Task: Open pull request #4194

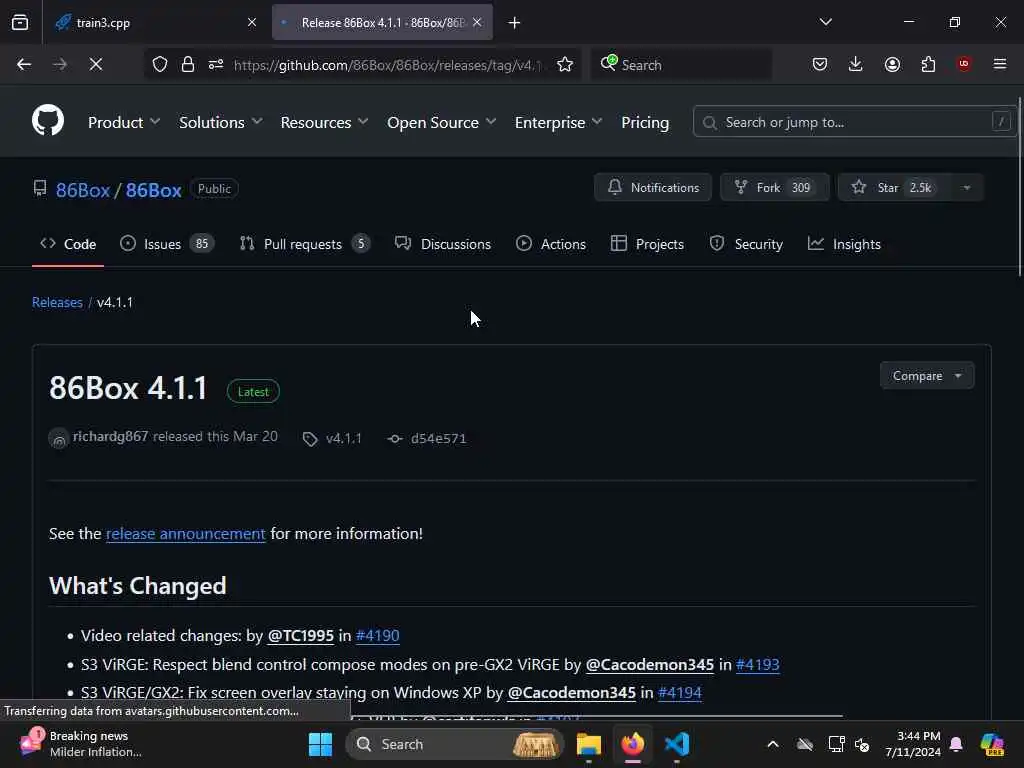Action: pos(680,692)
